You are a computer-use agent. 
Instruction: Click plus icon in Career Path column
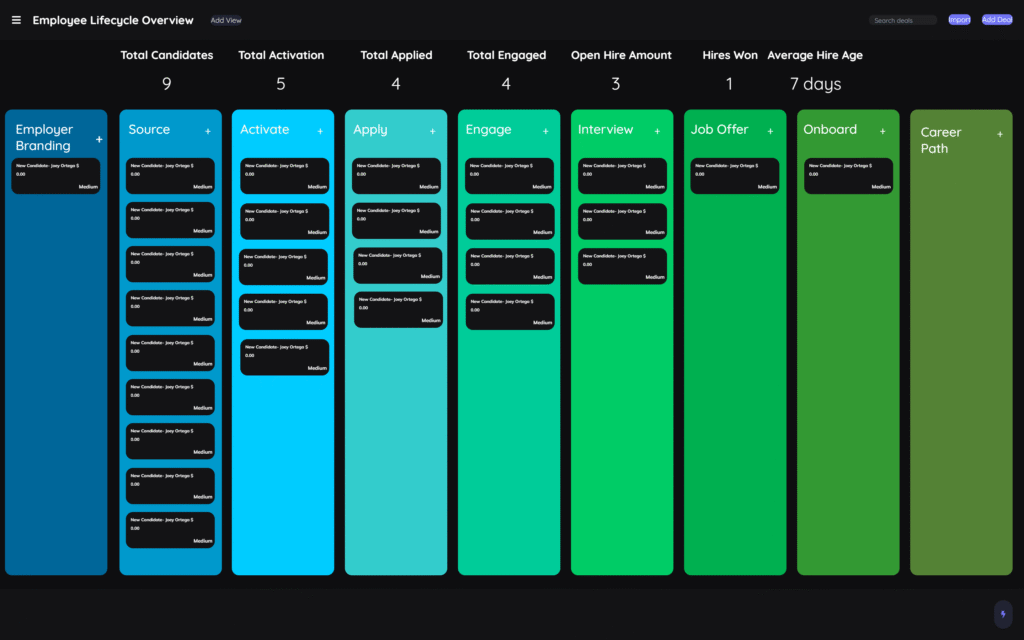[x=1000, y=134]
